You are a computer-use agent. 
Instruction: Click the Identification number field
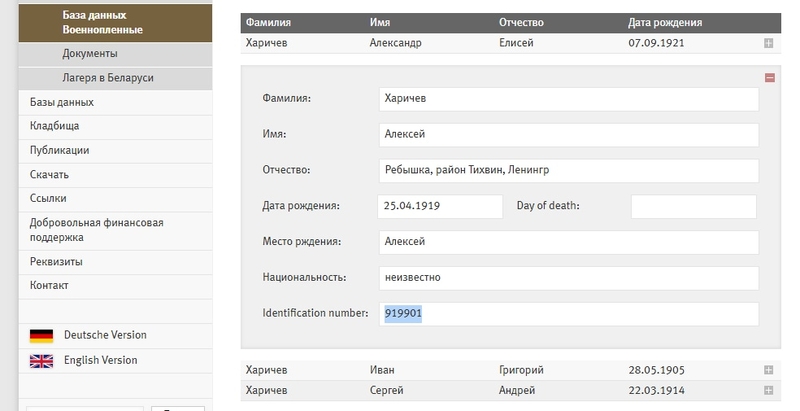click(x=568, y=313)
